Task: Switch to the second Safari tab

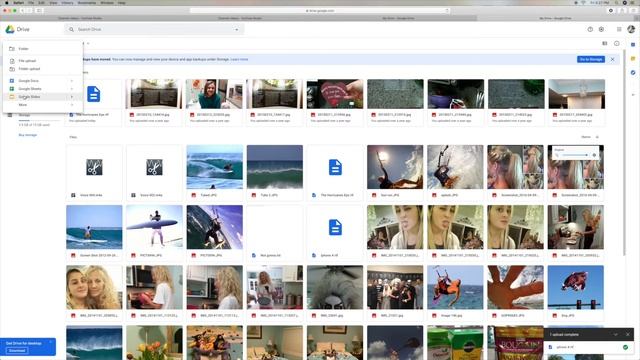Action: [x=239, y=18]
